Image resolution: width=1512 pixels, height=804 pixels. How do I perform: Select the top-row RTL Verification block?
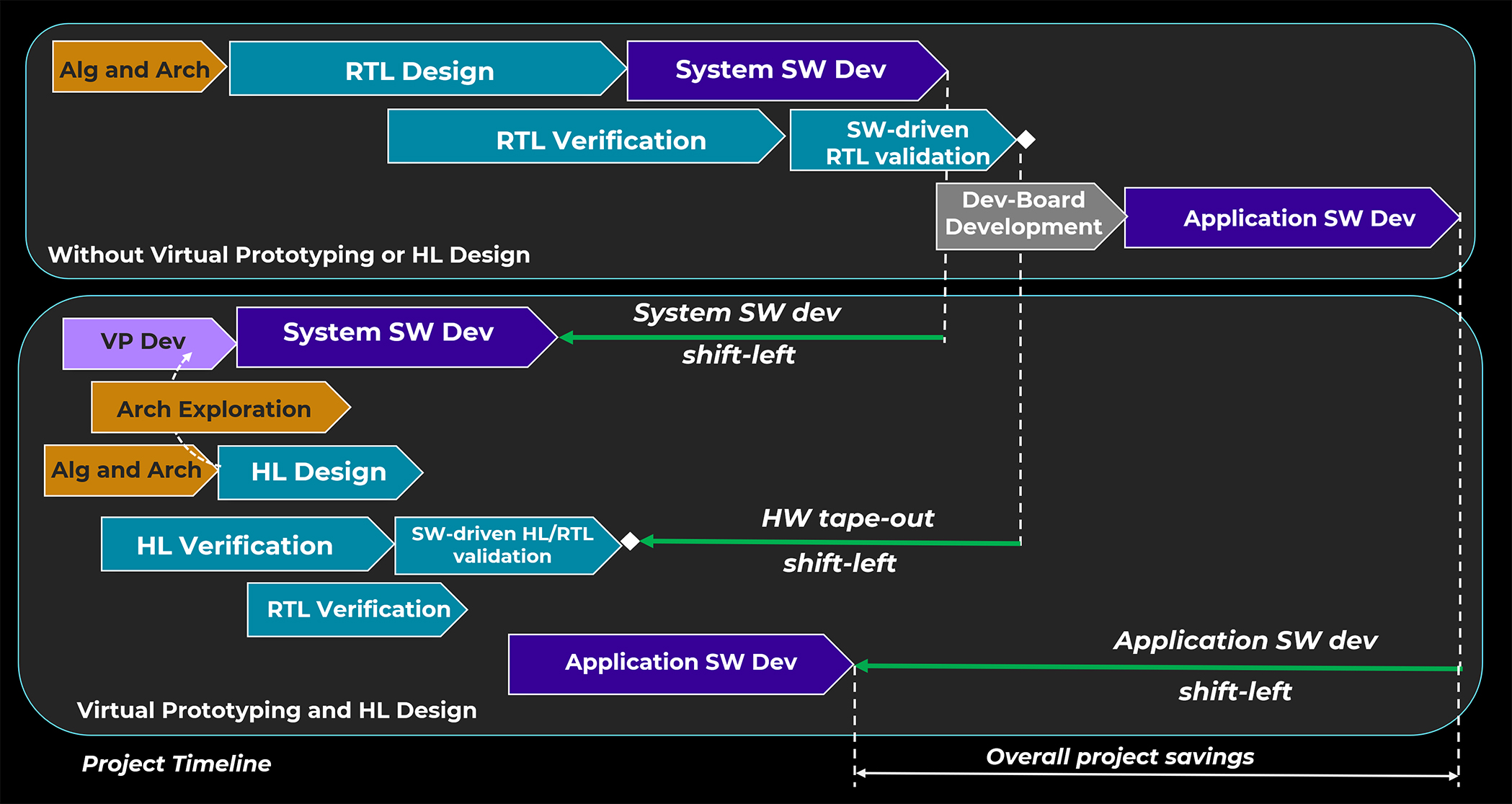(600, 138)
